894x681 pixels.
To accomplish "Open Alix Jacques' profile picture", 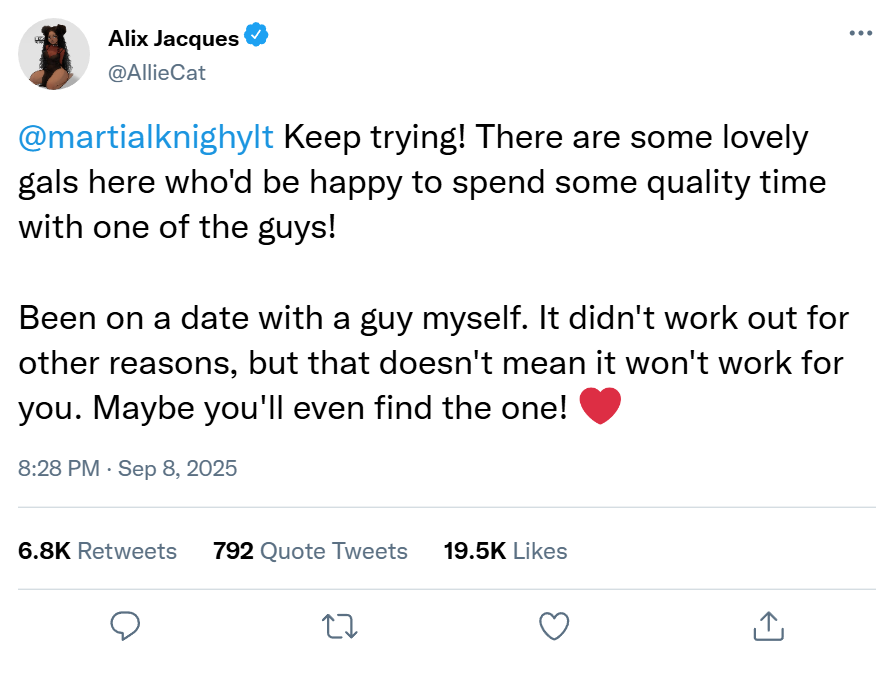I will [x=55, y=53].
